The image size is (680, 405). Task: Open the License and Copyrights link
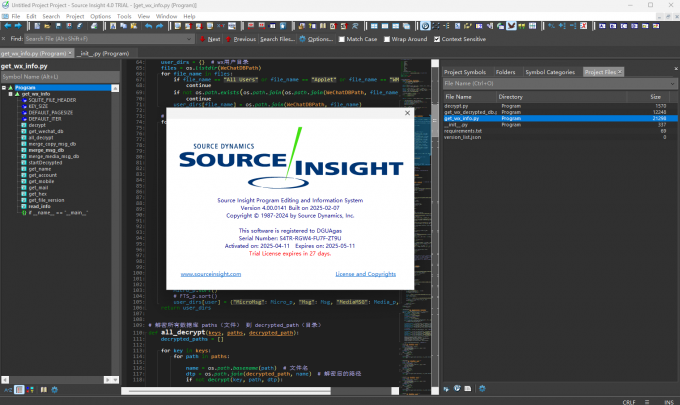(x=366, y=274)
